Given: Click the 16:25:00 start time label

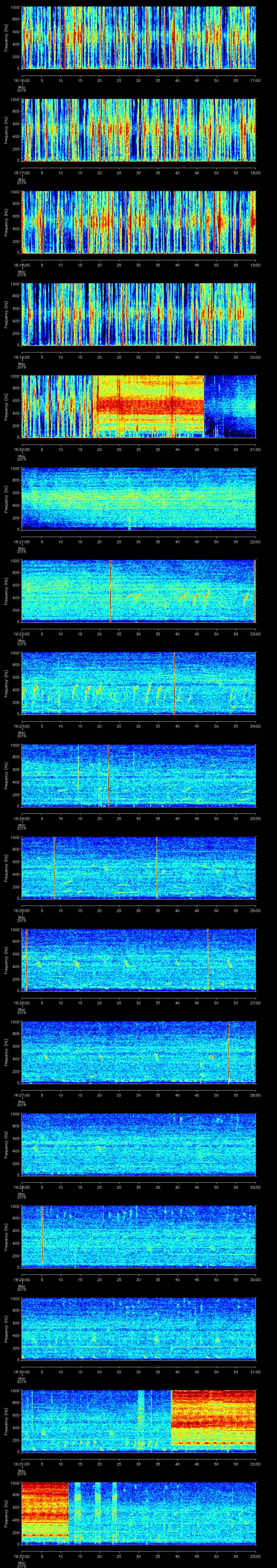Looking at the screenshot, I should click(x=21, y=910).
